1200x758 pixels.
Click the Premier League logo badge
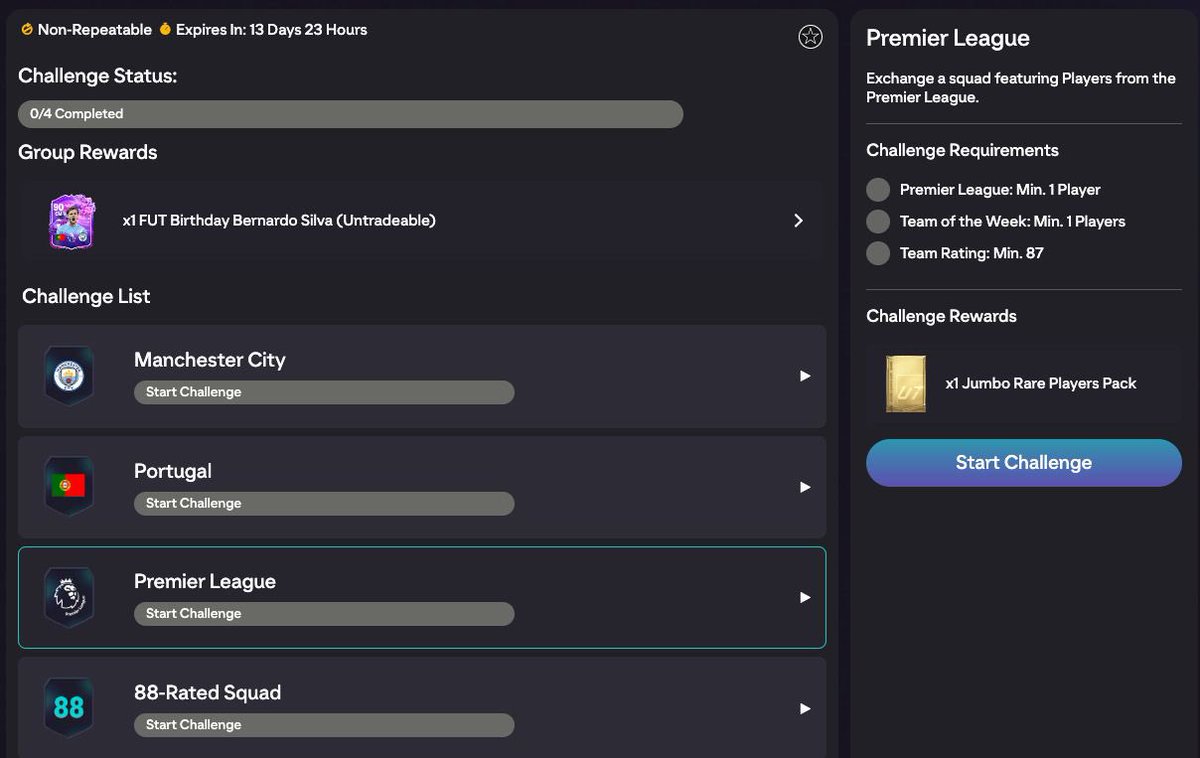click(69, 598)
